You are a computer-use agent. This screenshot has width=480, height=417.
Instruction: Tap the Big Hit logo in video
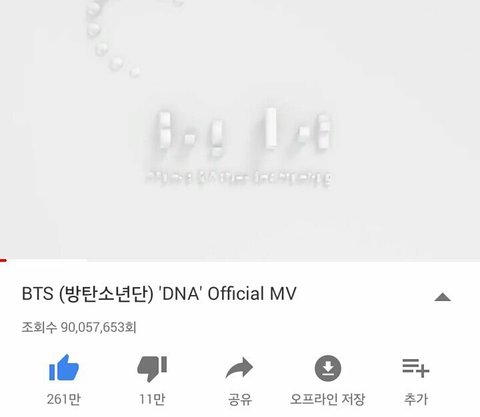tap(244, 131)
